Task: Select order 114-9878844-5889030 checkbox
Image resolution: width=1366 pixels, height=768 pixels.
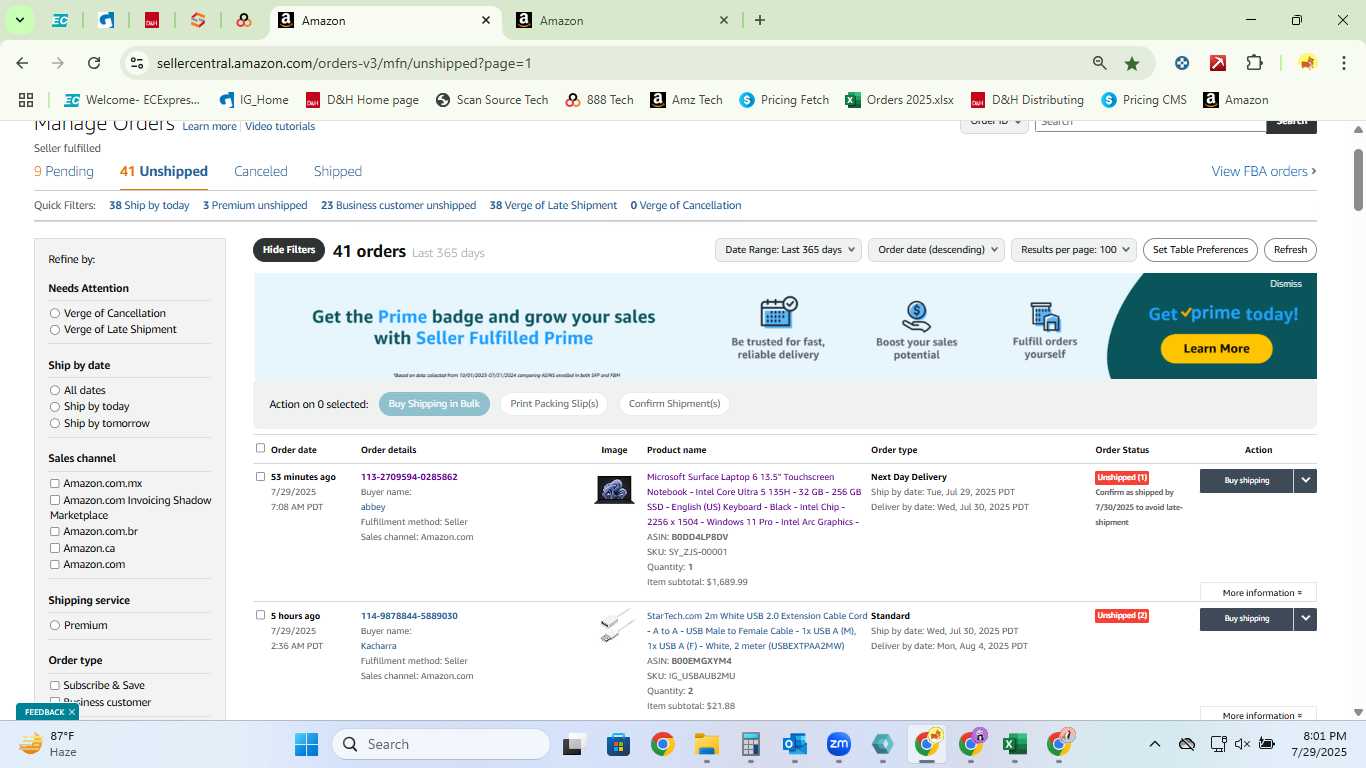Action: 261,615
